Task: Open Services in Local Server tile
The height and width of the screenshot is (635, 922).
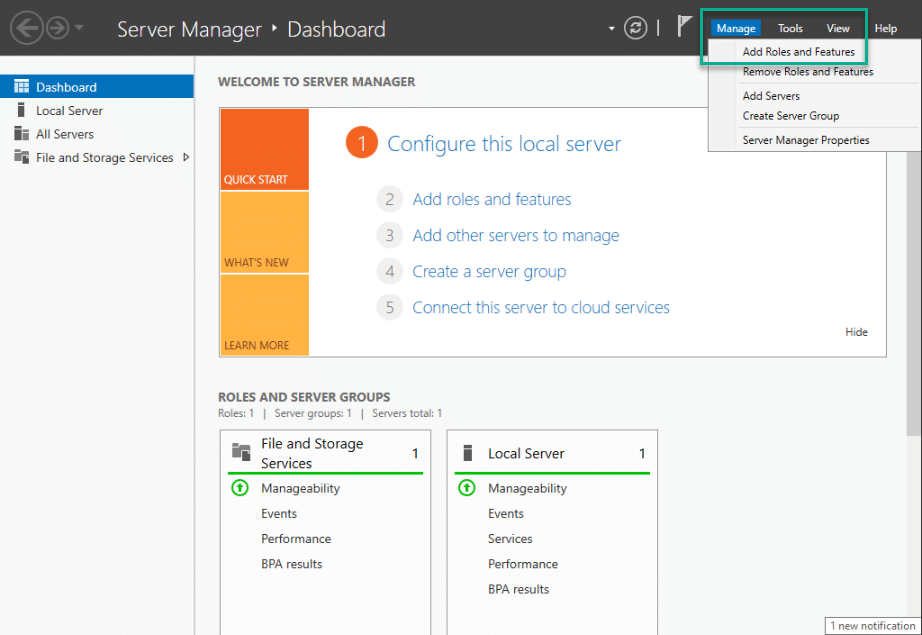Action: click(510, 539)
